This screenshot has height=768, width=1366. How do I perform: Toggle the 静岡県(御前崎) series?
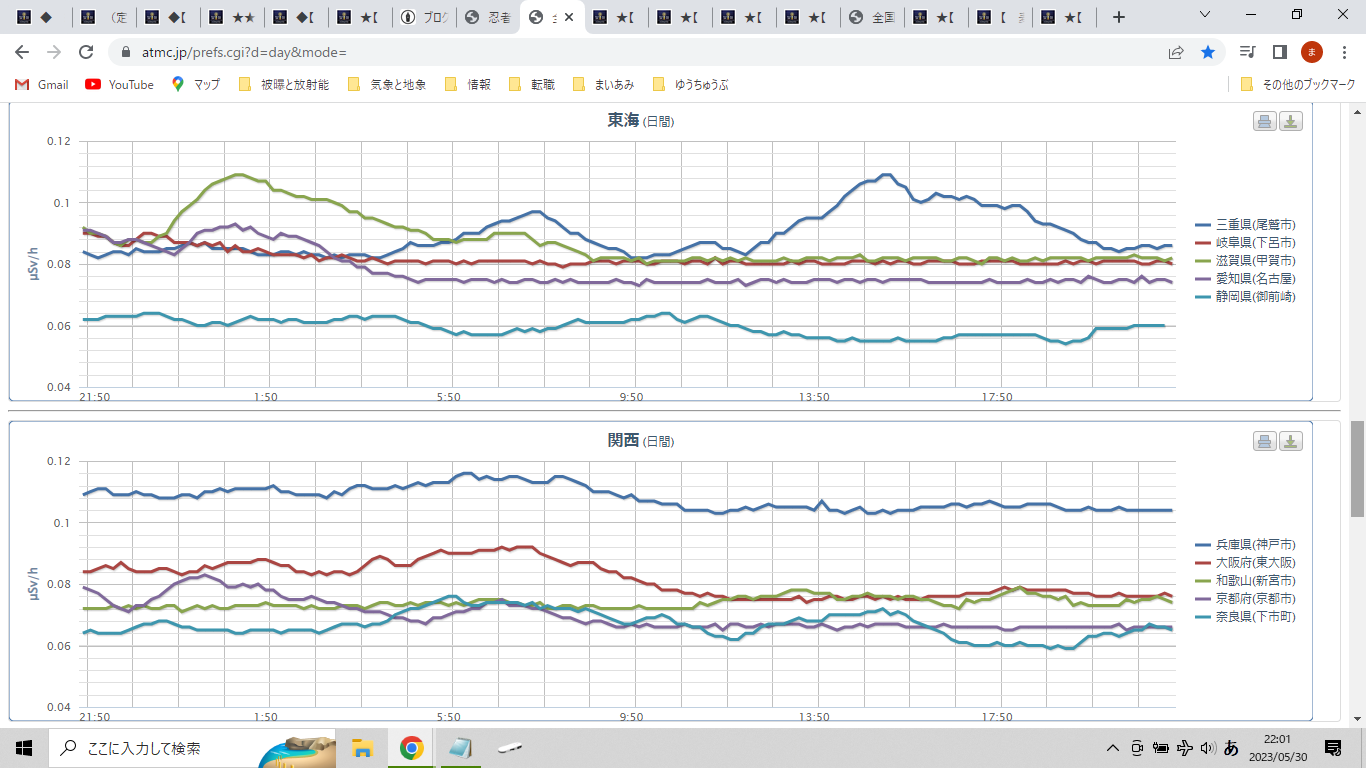point(1245,297)
